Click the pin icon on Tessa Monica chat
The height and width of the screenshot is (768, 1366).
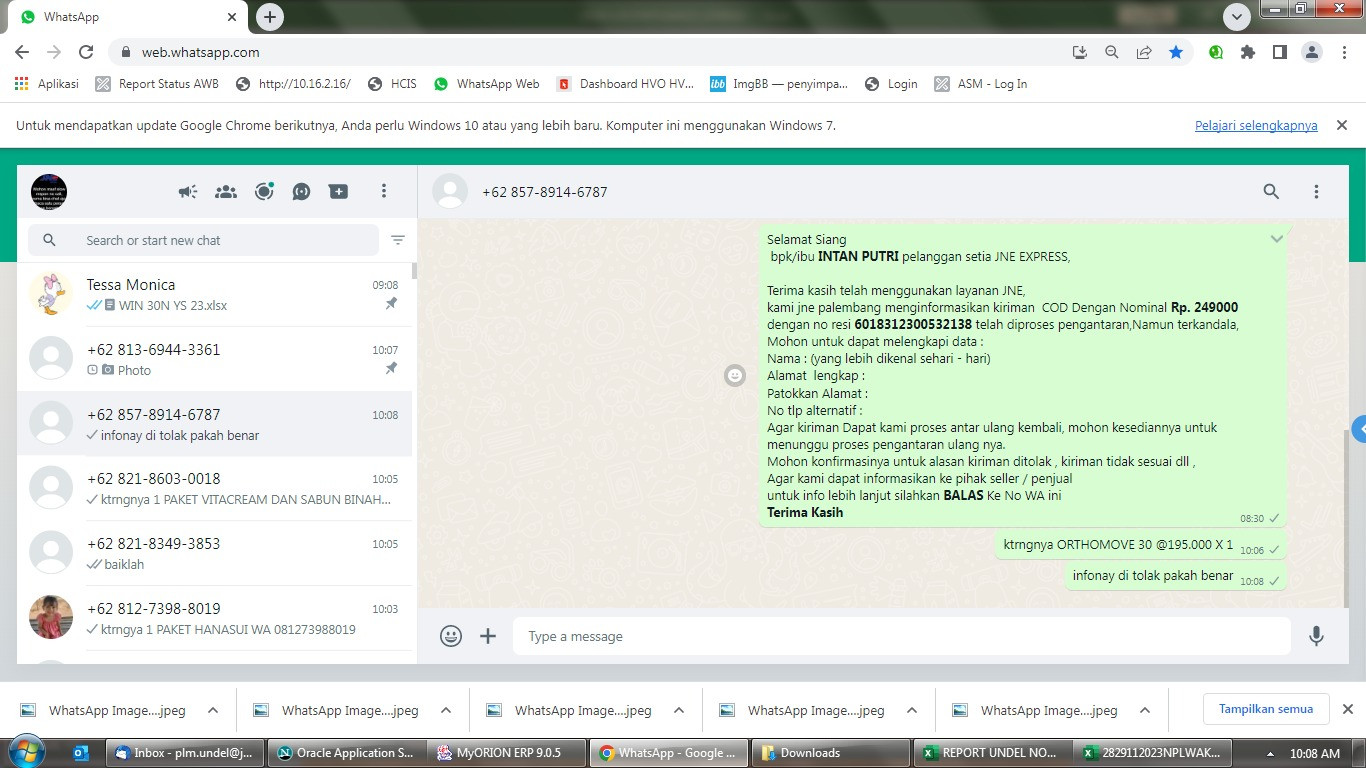click(392, 304)
